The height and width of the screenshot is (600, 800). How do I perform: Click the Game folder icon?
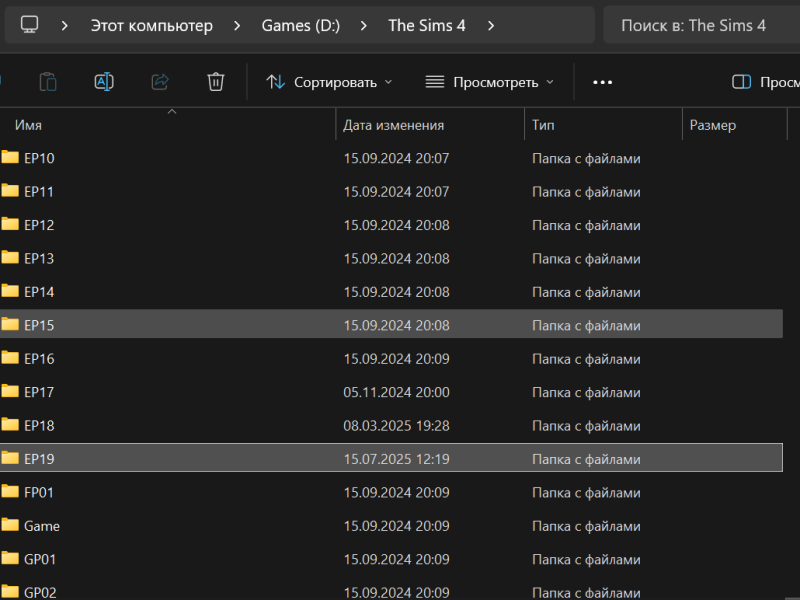(10, 525)
